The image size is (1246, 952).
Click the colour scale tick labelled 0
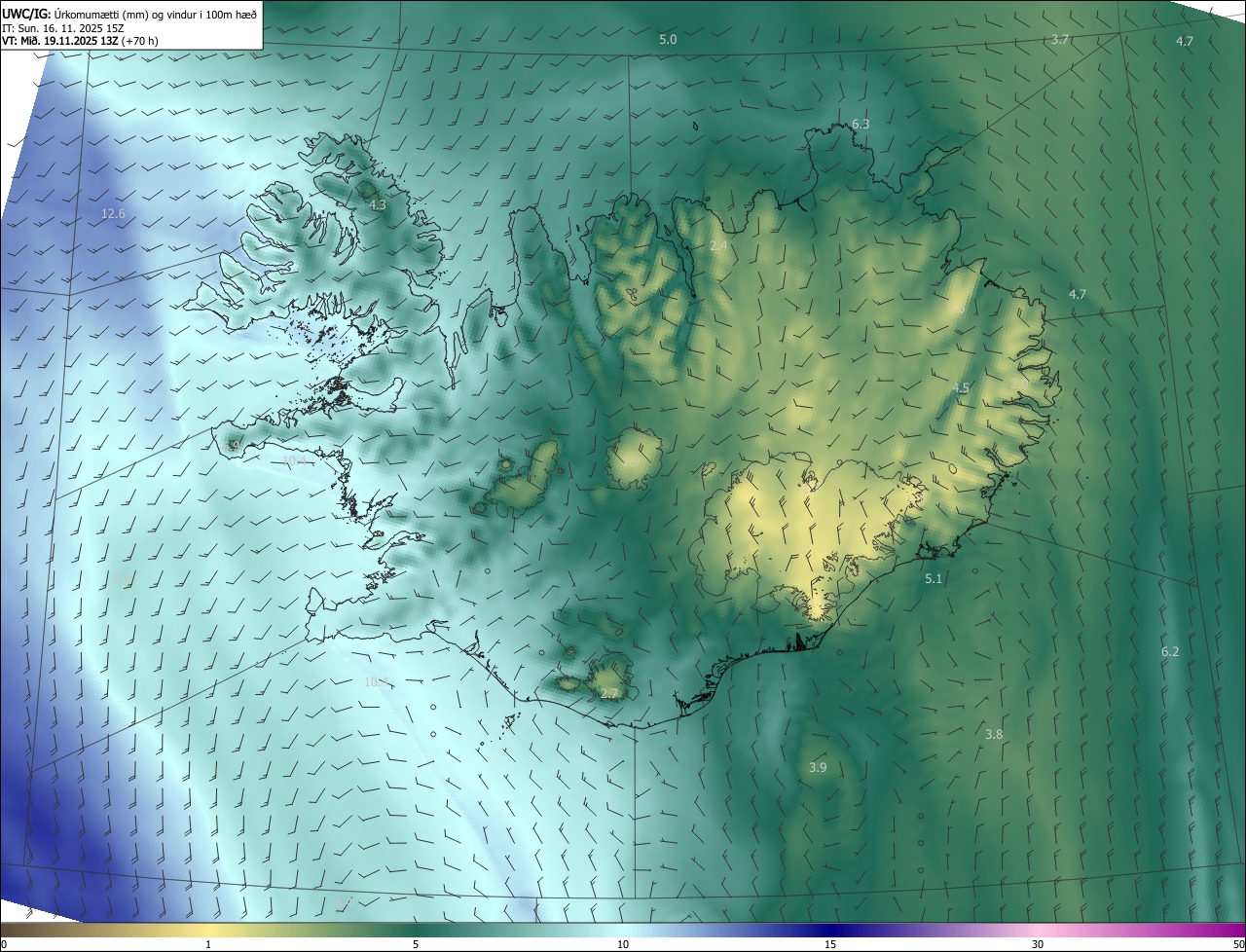[x=4, y=944]
